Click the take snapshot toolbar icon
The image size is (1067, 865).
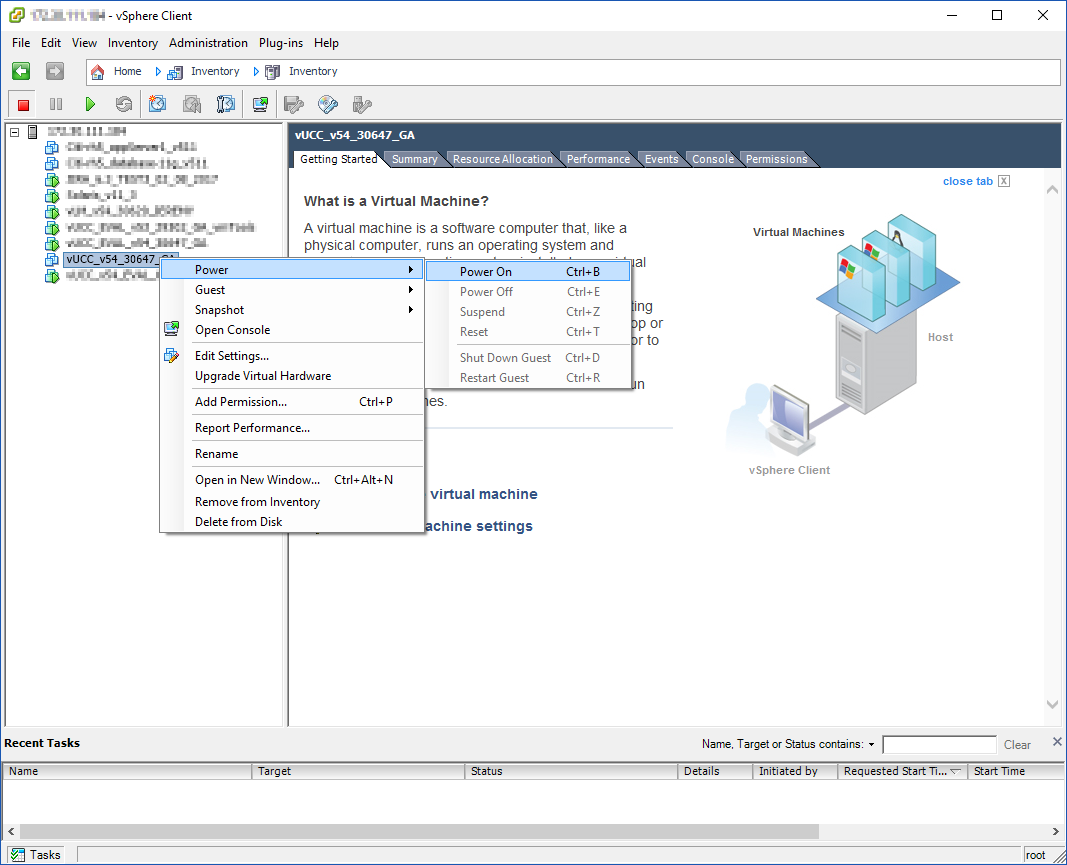click(x=157, y=104)
